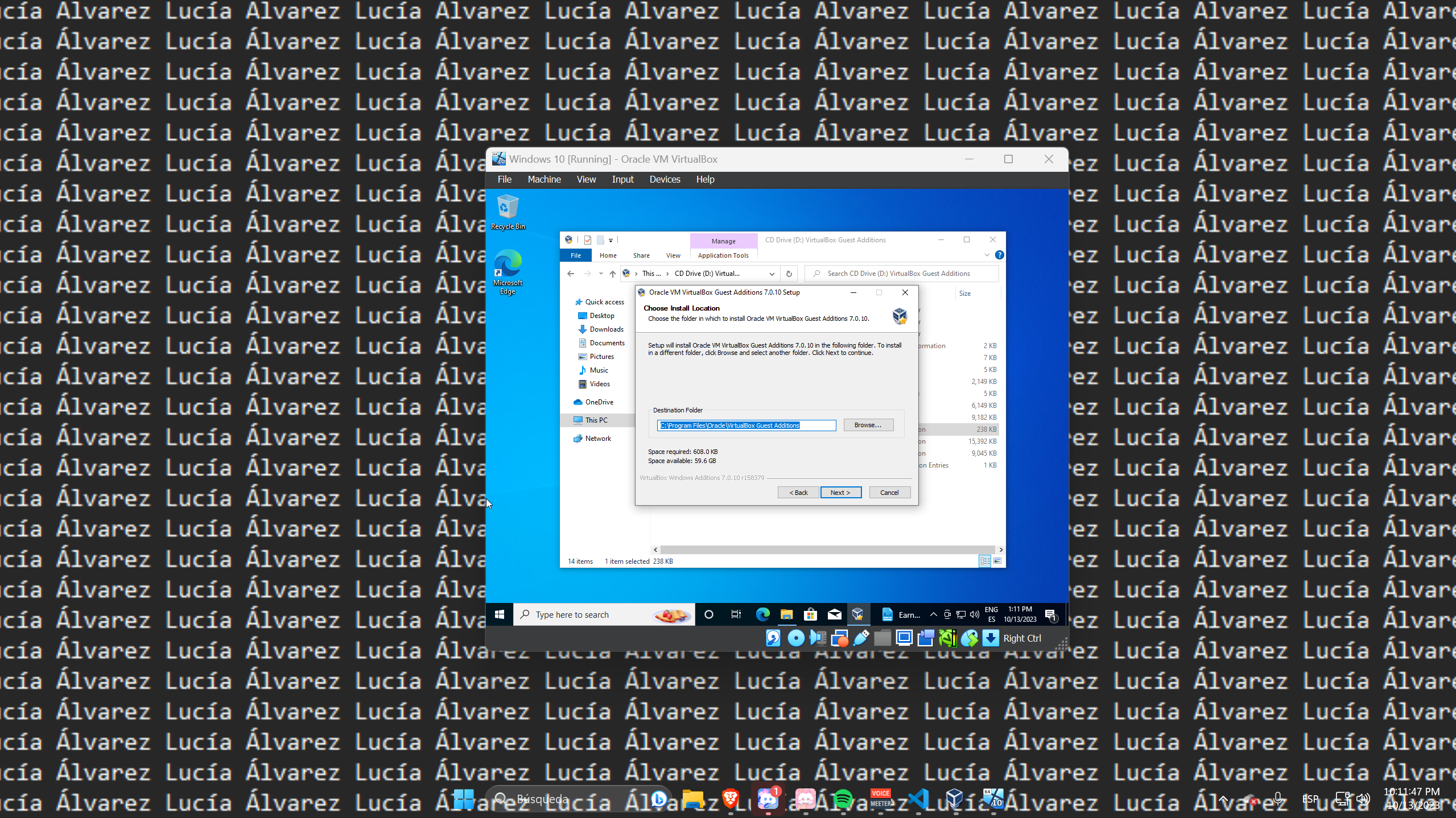Viewport: 1456px width, 818px height.
Task: Switch to large thumbnails view in Explorer status bar
Action: pos(997,561)
